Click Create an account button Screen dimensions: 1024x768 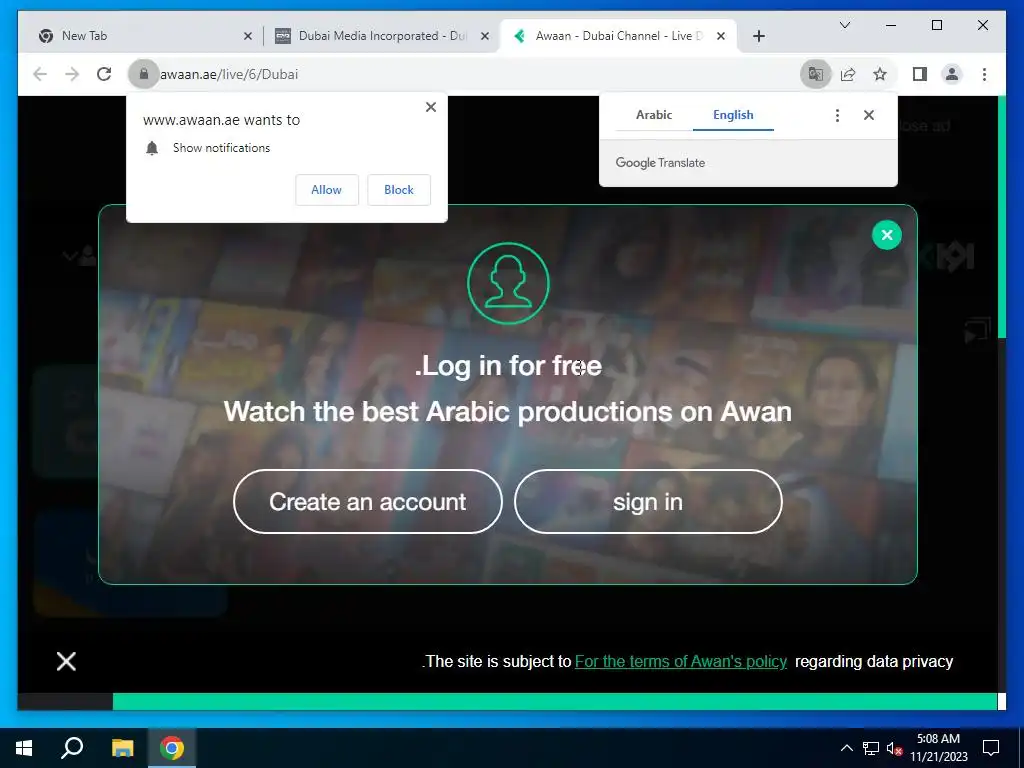point(368,502)
